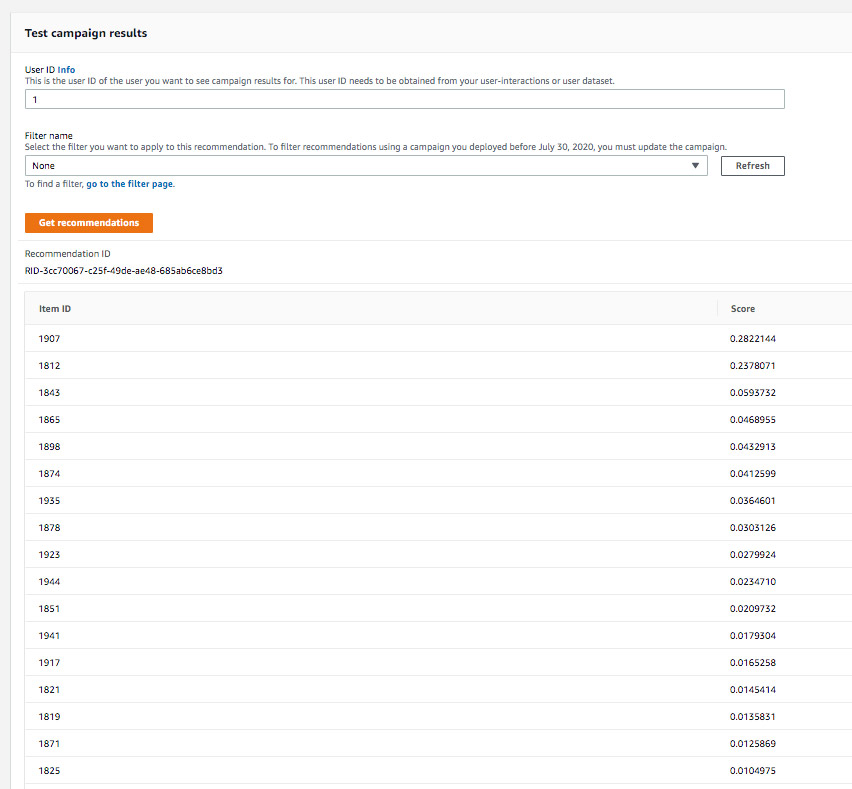
Task: Click score value 0.2822144
Action: click(x=753, y=339)
